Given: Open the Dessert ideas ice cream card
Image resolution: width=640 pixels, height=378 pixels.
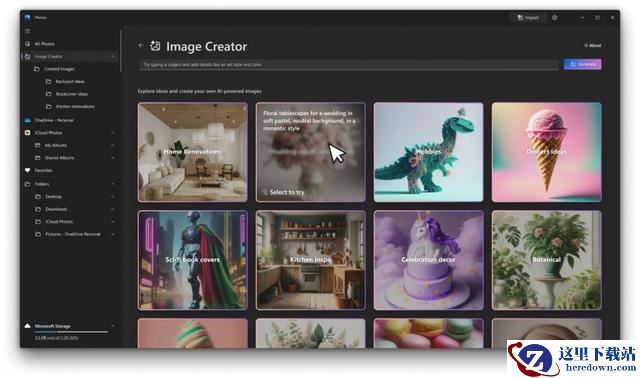Looking at the screenshot, I should coord(547,152).
